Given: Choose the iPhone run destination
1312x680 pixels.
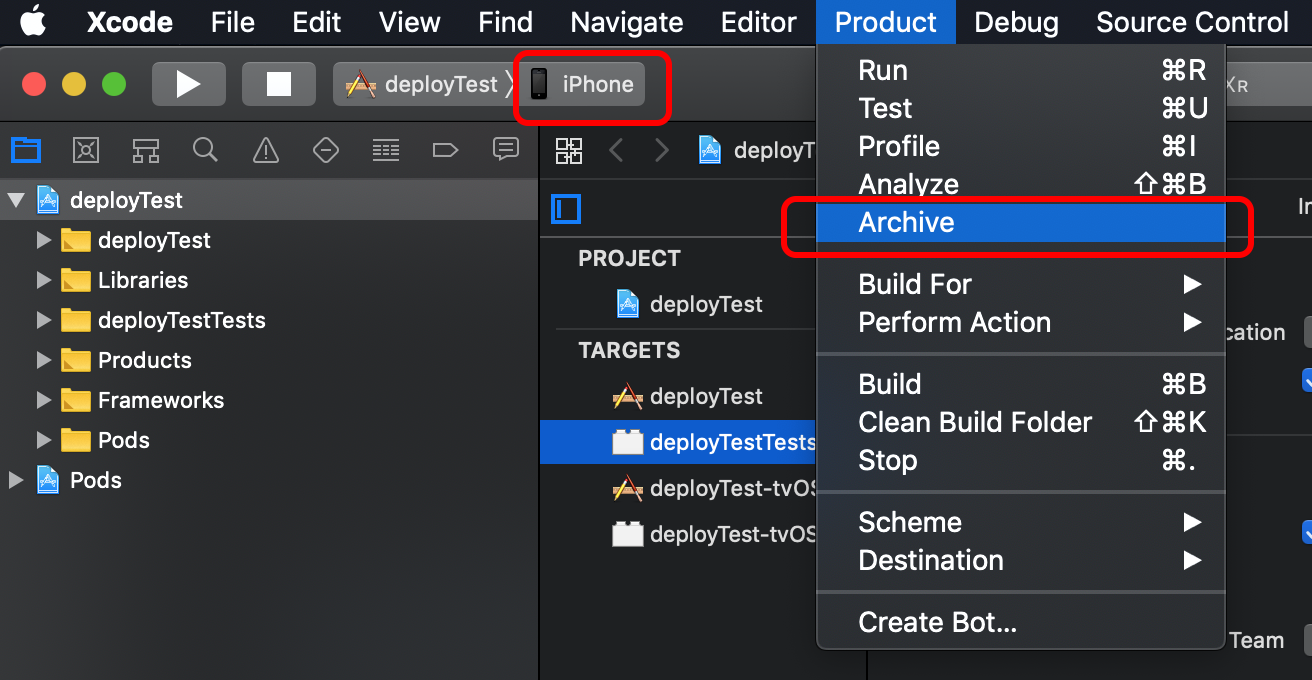Looking at the screenshot, I should [582, 84].
